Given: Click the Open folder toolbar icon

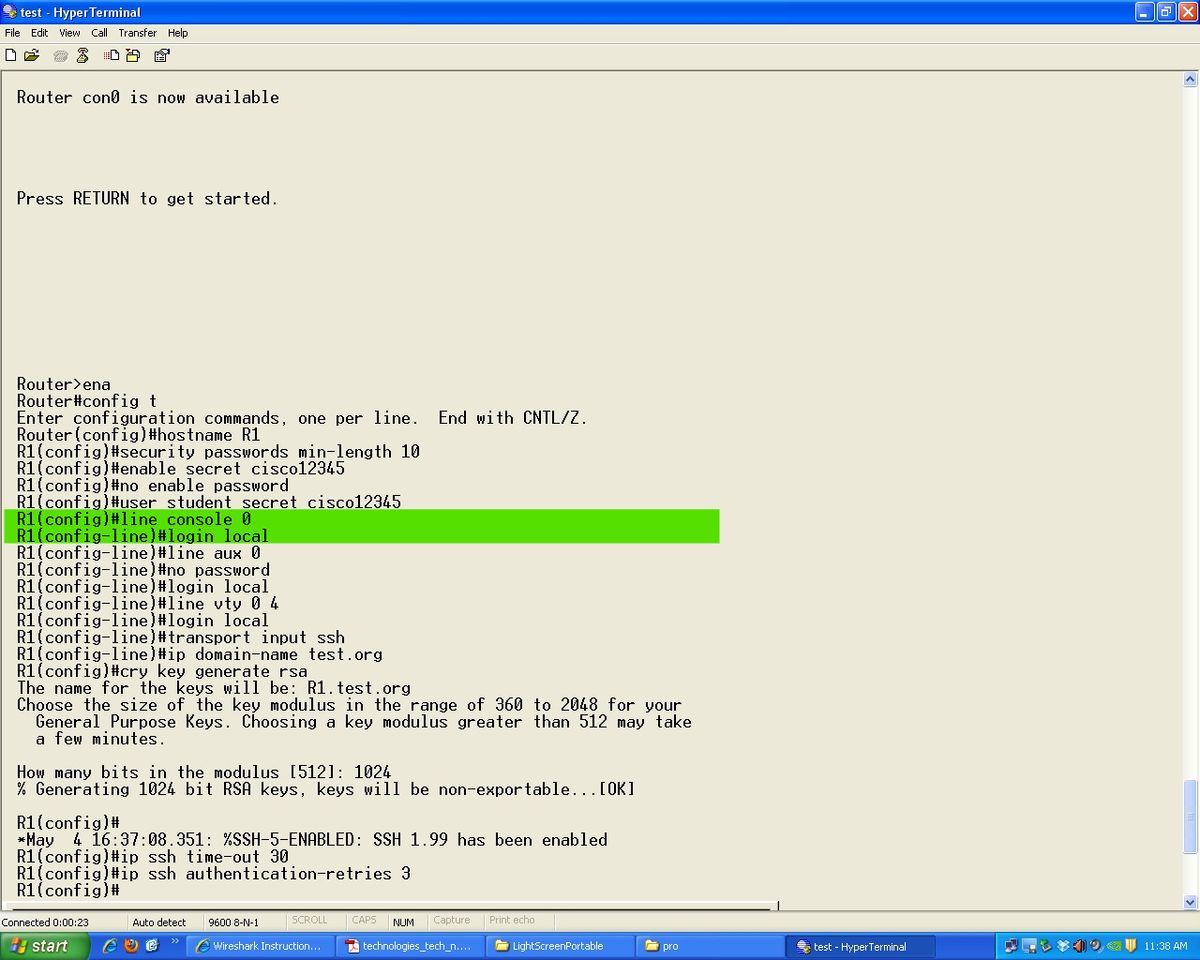Looking at the screenshot, I should (32, 56).
